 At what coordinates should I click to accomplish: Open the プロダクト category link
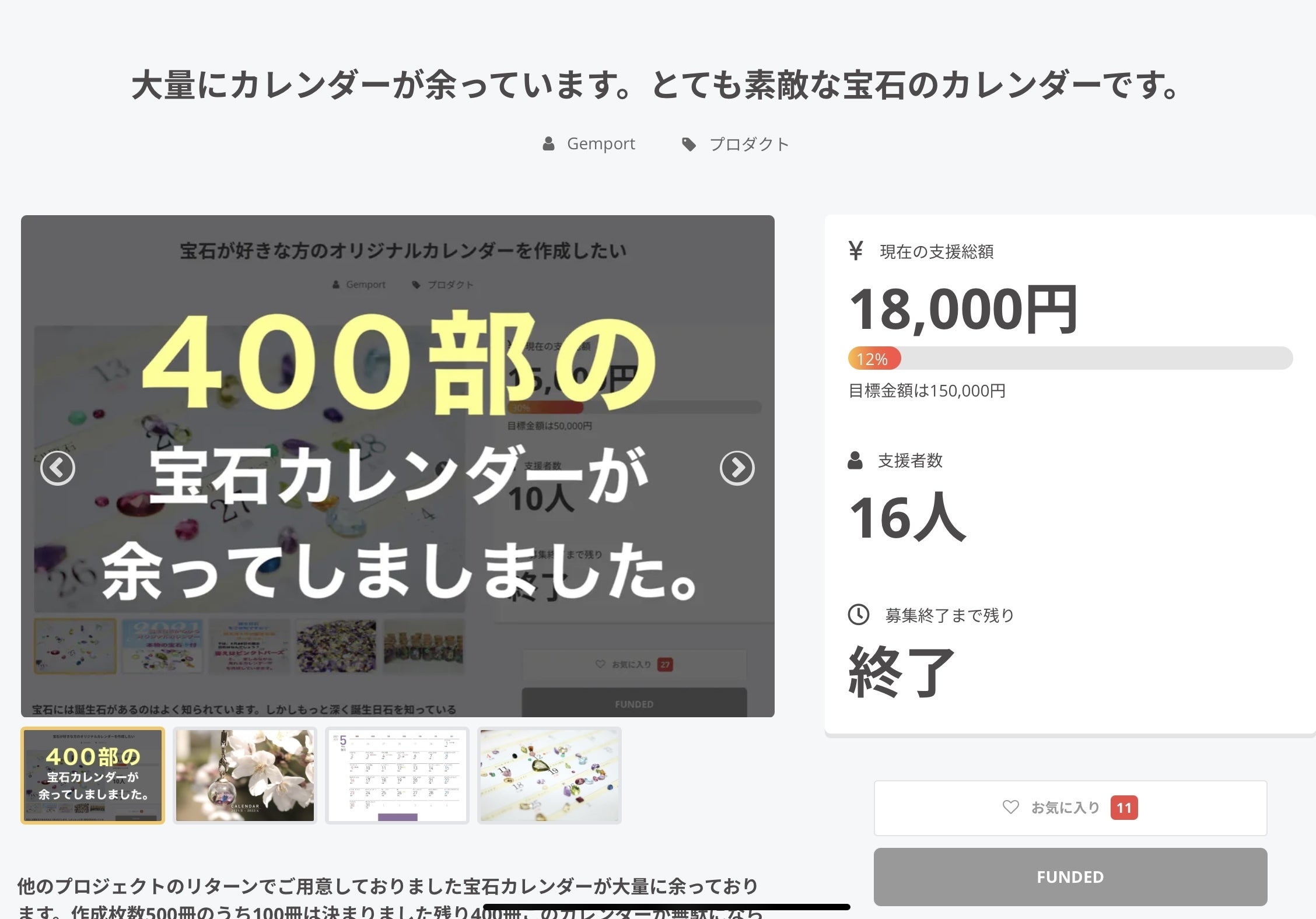pyautogui.click(x=749, y=144)
